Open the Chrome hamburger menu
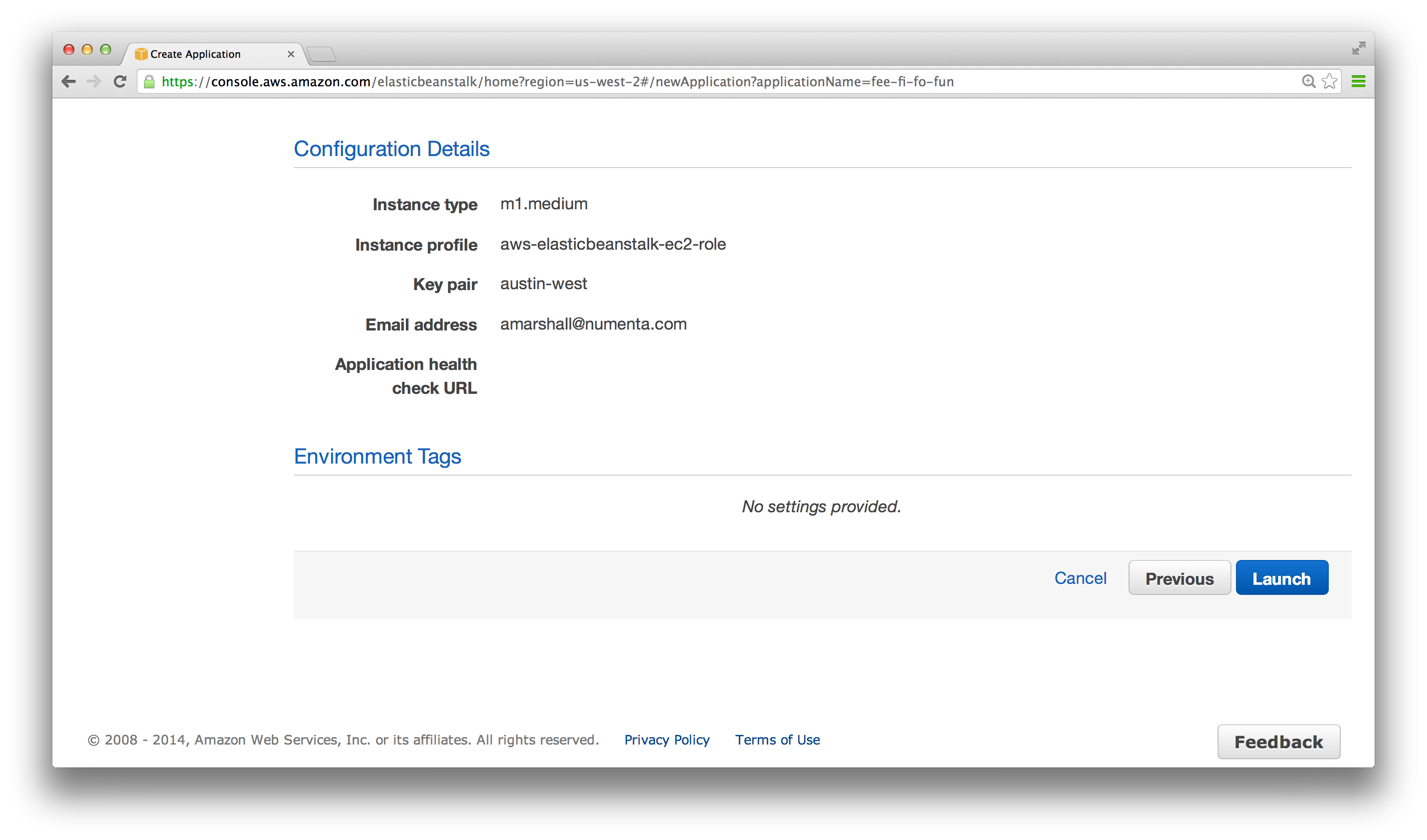1427x840 pixels. click(x=1358, y=82)
